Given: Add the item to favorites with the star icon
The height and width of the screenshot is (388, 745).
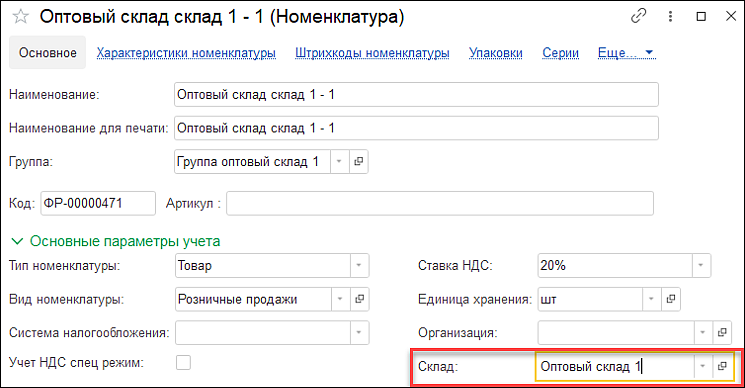Looking at the screenshot, I should click(20, 17).
